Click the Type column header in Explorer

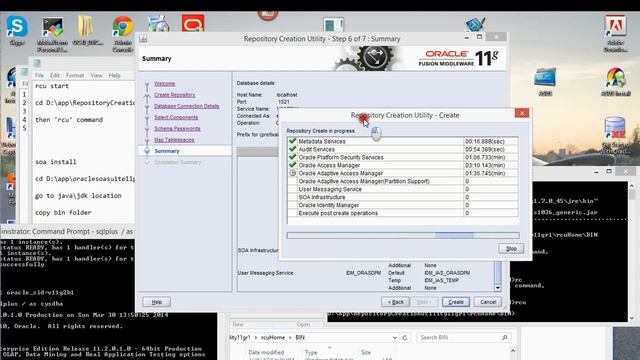click(311, 352)
